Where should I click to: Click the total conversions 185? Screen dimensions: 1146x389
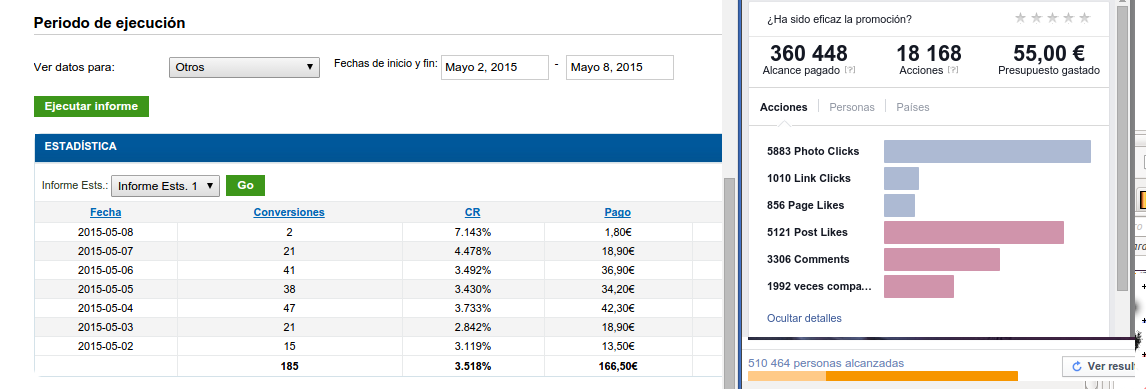coord(289,366)
